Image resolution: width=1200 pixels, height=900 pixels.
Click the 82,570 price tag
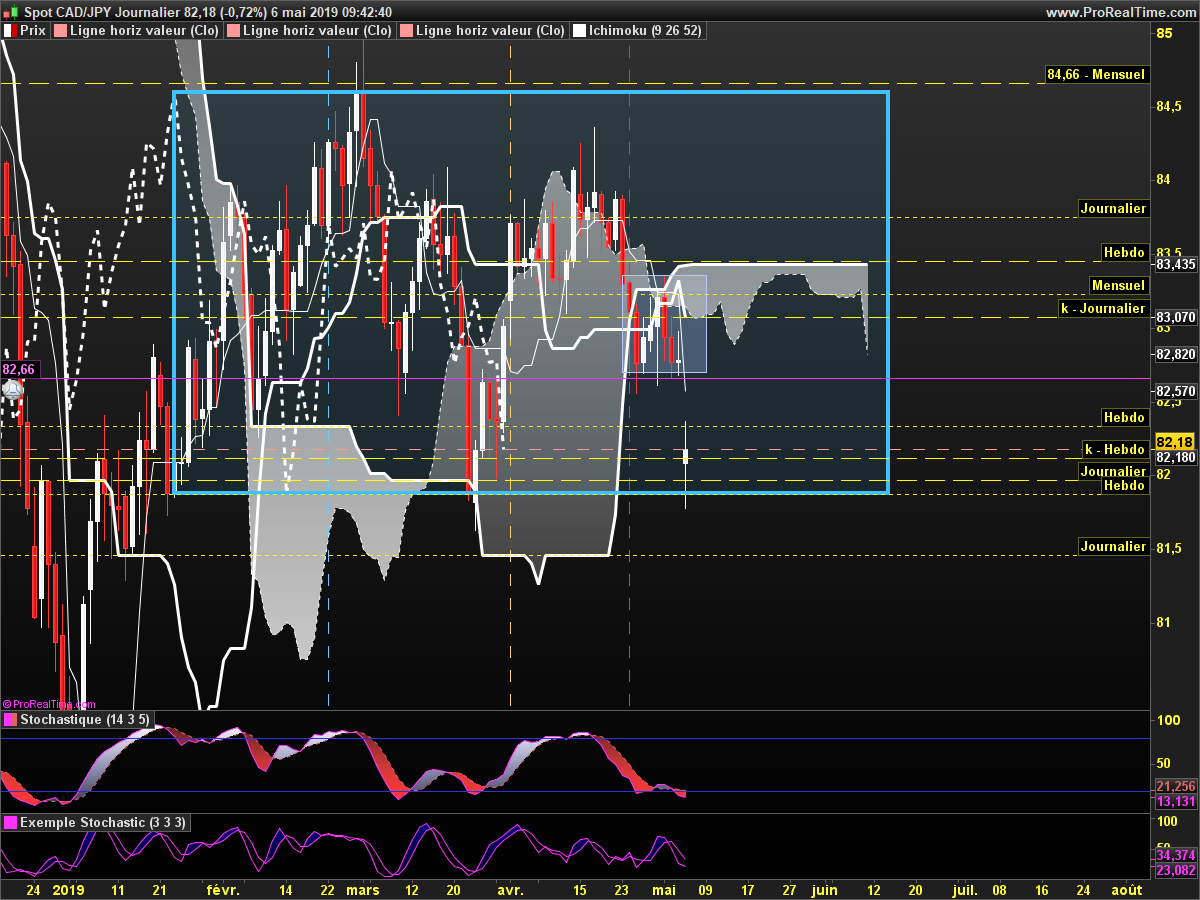click(1175, 391)
